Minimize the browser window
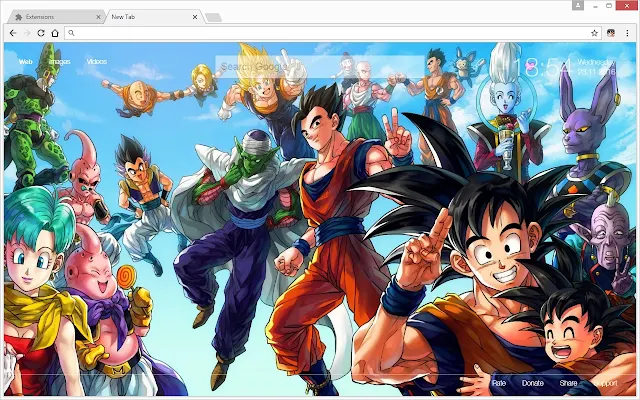This screenshot has width=640, height=400. tap(596, 6)
